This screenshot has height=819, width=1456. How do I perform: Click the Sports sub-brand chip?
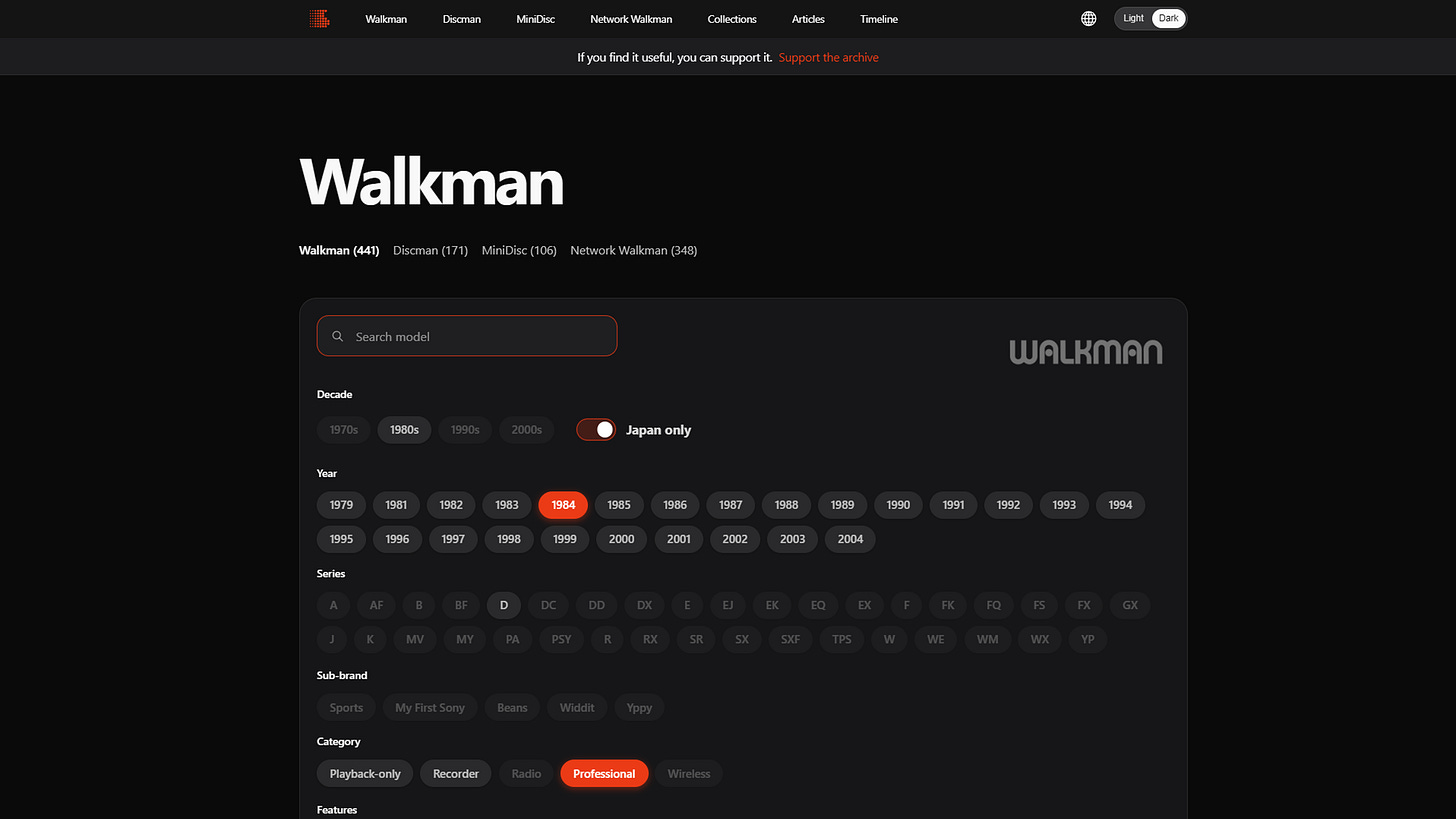346,708
